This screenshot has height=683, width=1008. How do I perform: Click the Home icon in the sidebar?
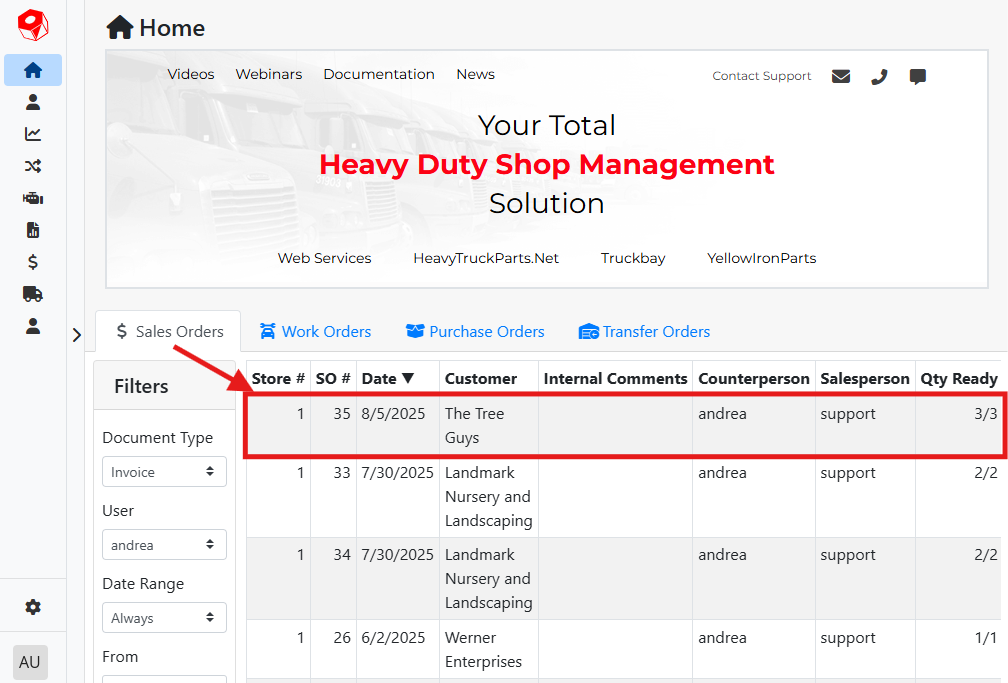click(33, 70)
